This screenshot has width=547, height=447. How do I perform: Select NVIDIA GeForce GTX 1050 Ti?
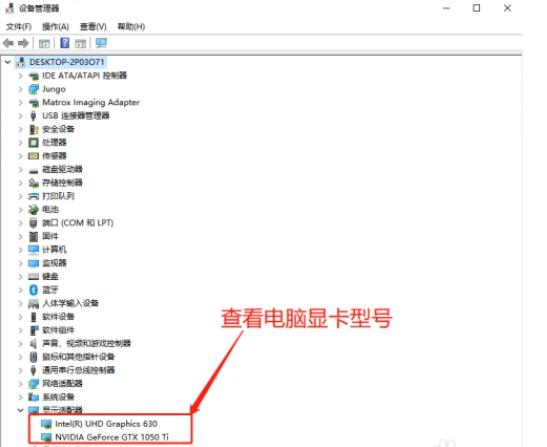(112, 437)
